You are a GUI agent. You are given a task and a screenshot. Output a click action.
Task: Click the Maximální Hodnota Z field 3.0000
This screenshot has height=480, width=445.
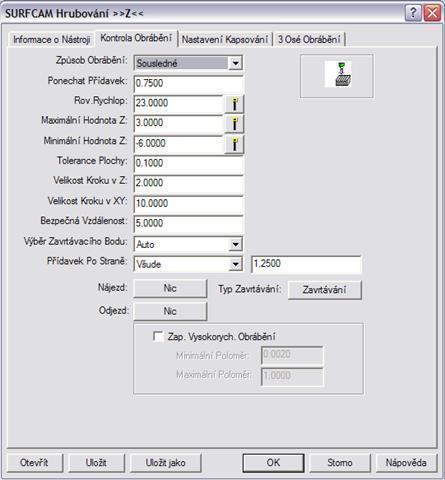179,123
